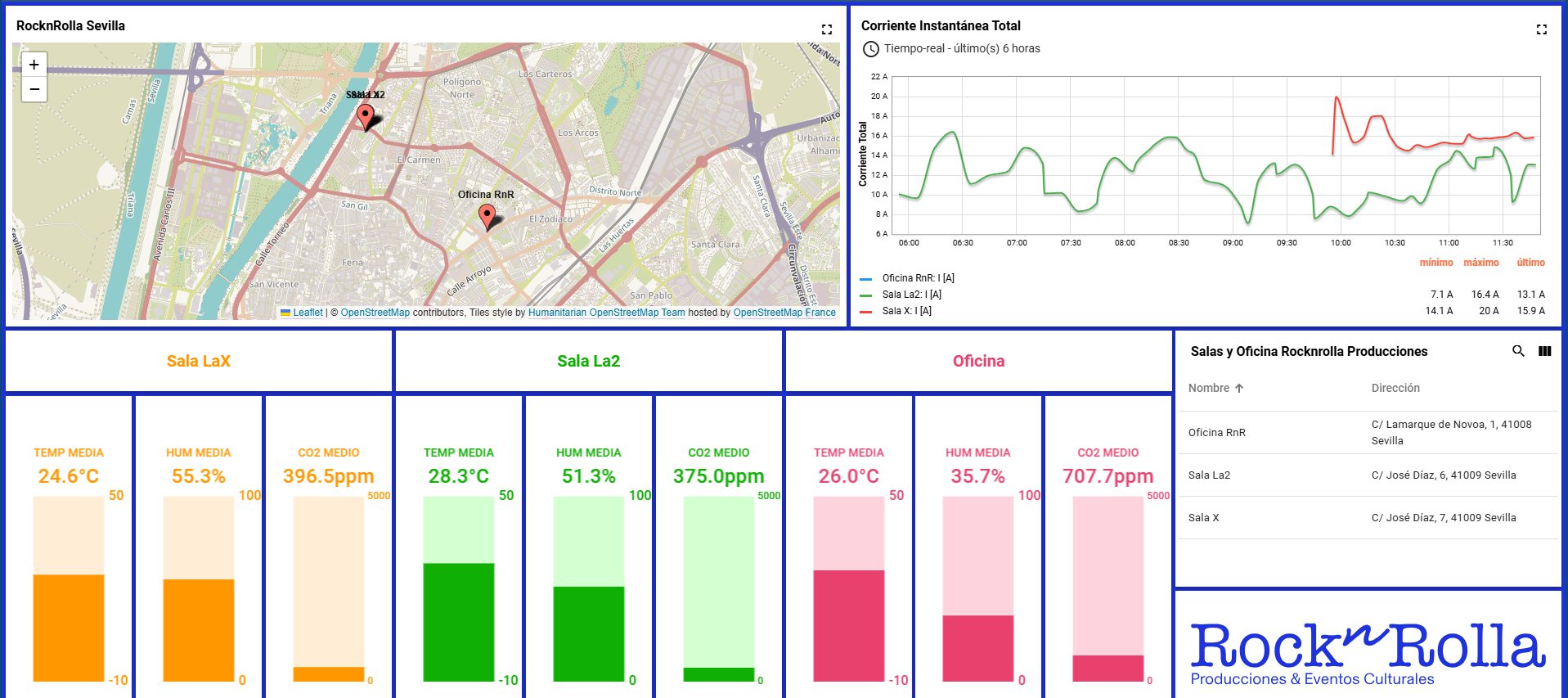Click Sala LaX temperature gauge bar
Image resolution: width=1568 pixels, height=698 pixels.
[69, 588]
